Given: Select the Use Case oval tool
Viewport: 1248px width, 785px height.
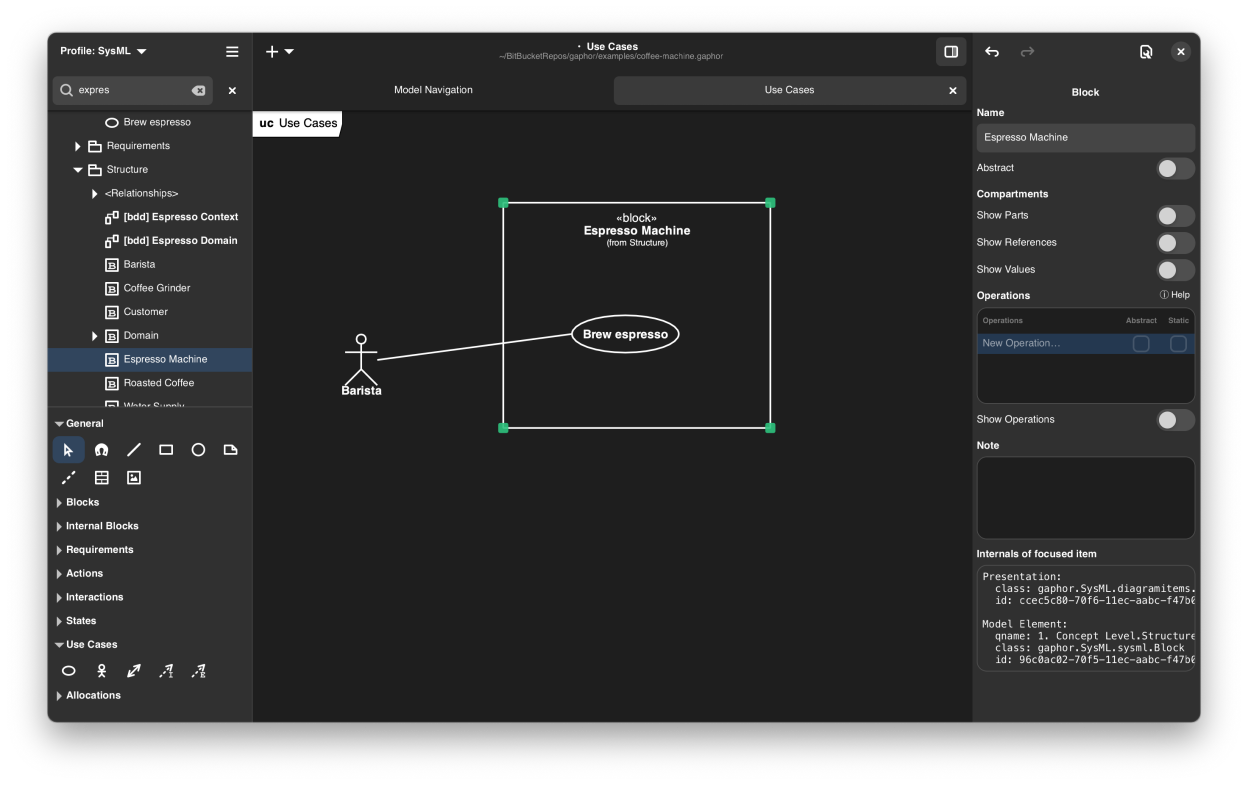Looking at the screenshot, I should pos(69,671).
